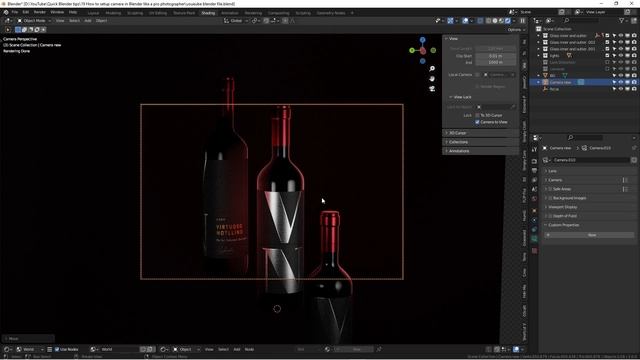Open the Render properties tab icon
The height and width of the screenshot is (360, 640).
click(534, 161)
